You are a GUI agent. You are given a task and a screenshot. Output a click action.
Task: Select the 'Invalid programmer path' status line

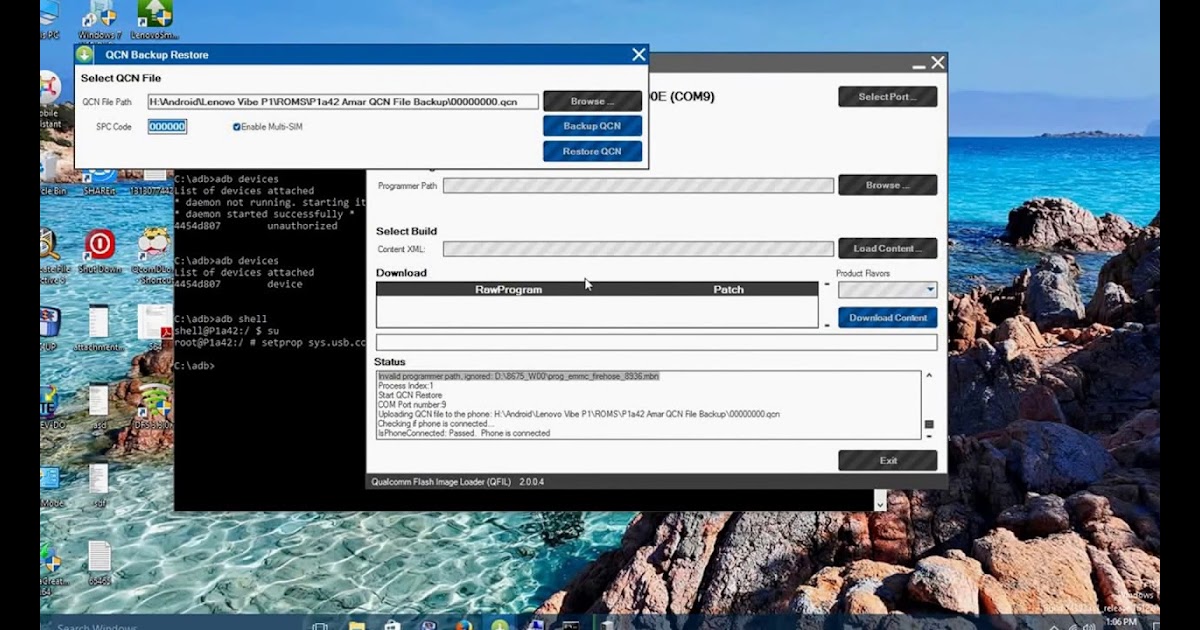tap(518, 376)
